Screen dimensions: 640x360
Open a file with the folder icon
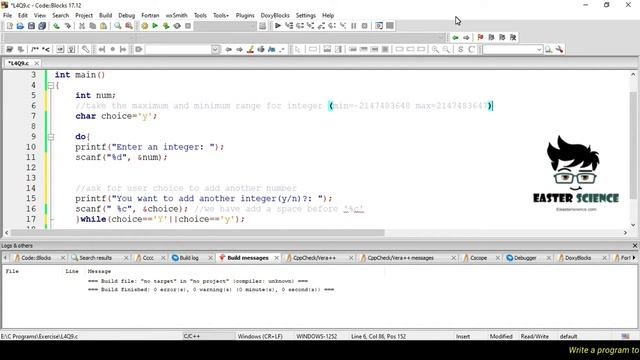20,26
